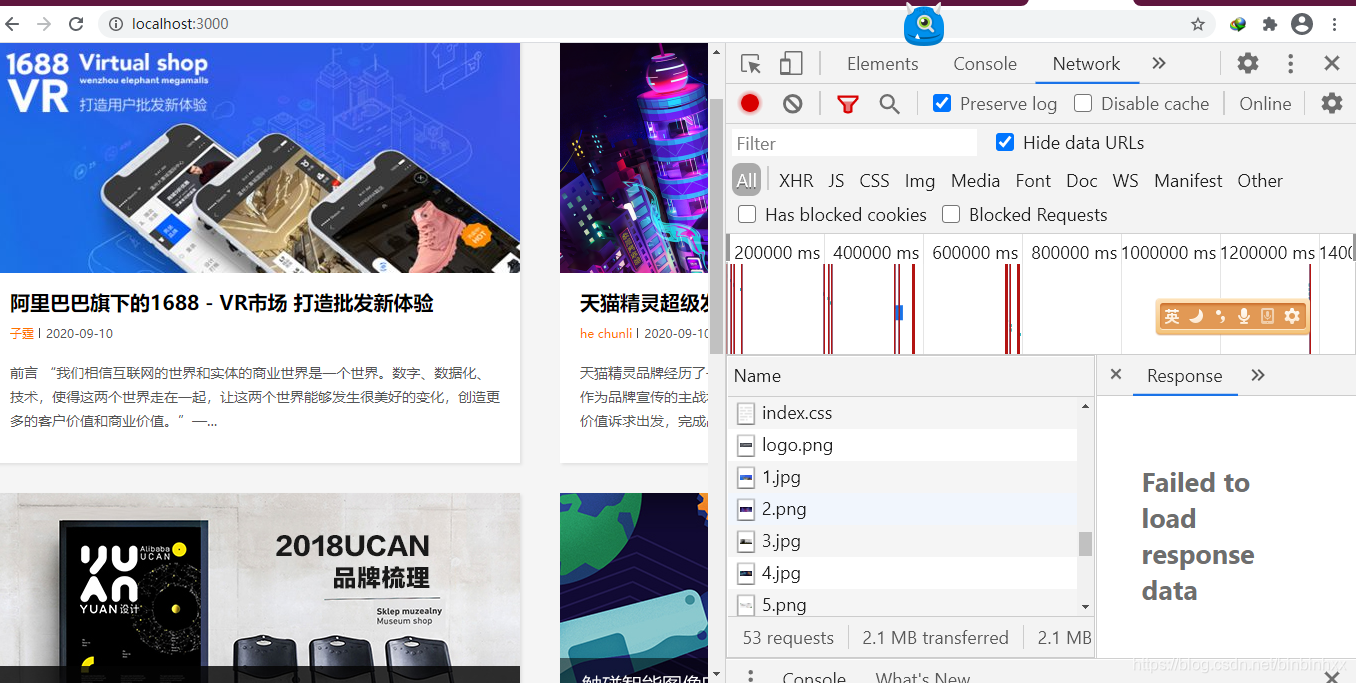1356x683 pixels.
Task: Open the Extensions puzzle-piece menu
Action: (1270, 24)
